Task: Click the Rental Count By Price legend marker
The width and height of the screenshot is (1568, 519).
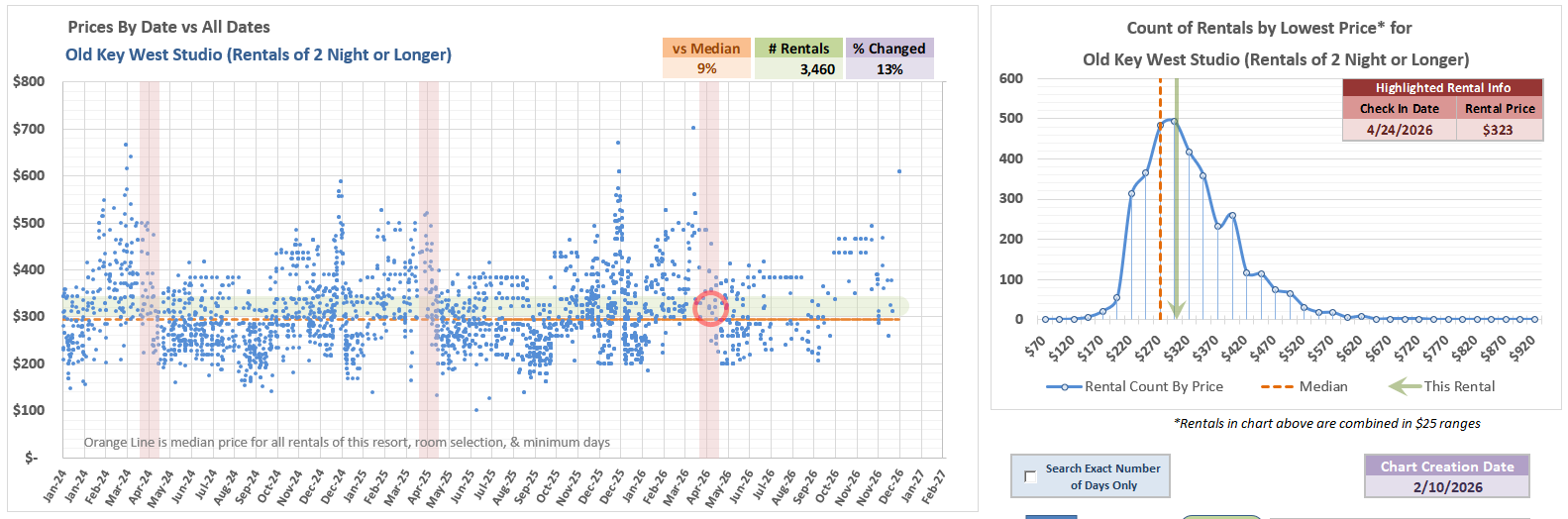Action: point(1065,386)
